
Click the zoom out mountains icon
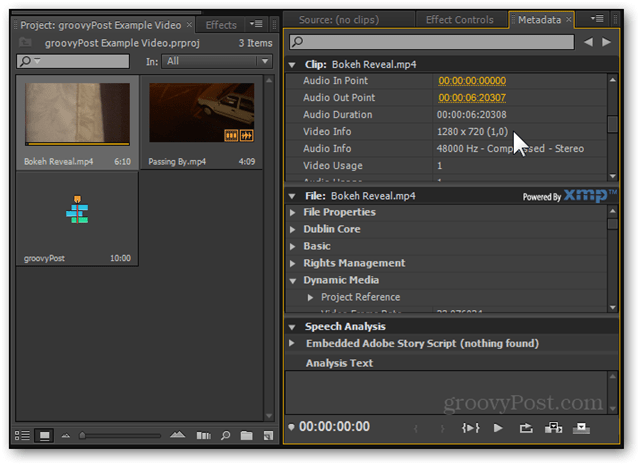66,436
